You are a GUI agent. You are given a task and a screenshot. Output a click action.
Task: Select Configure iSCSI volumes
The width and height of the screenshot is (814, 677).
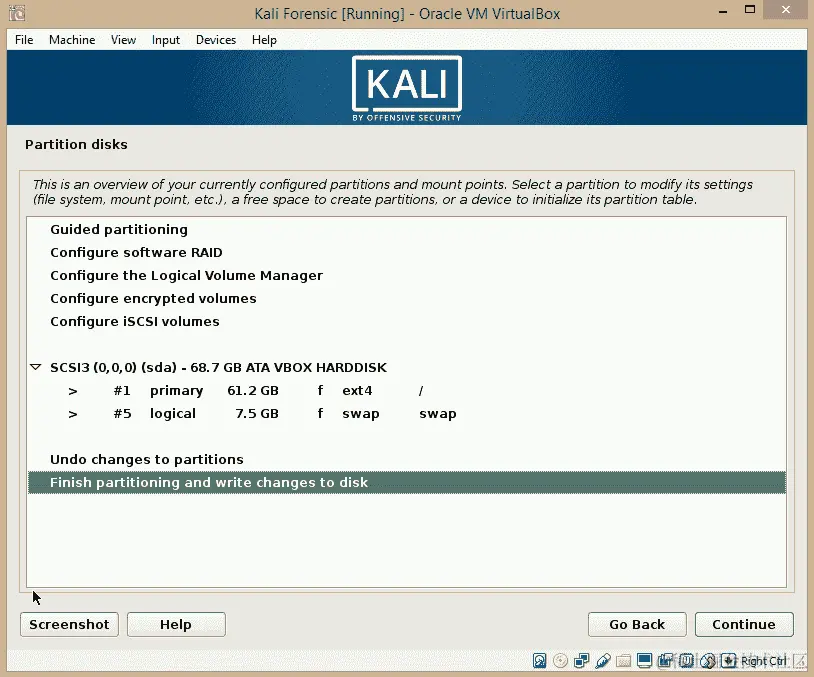click(406, 321)
